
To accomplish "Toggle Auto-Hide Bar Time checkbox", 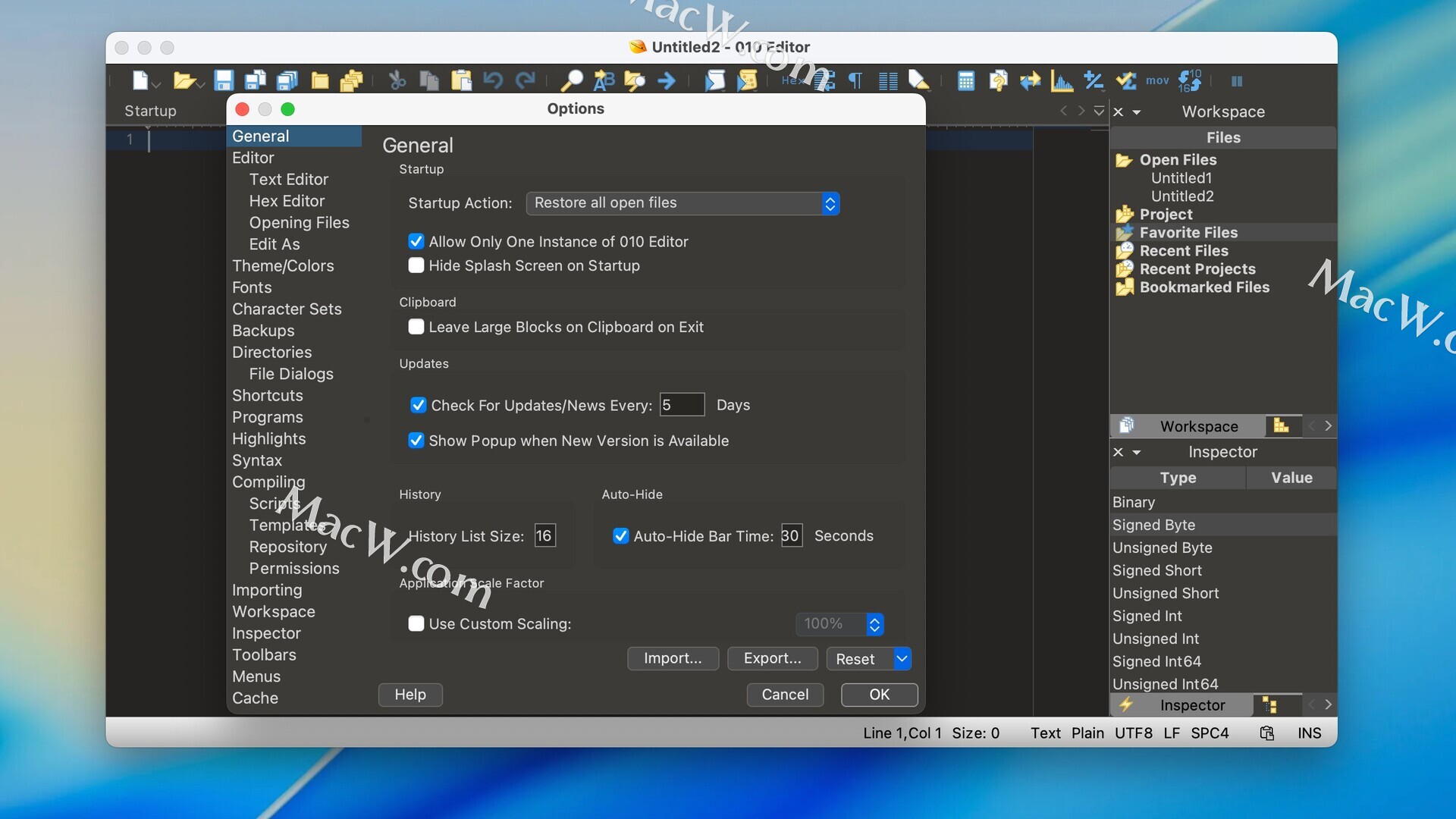I will pos(620,536).
